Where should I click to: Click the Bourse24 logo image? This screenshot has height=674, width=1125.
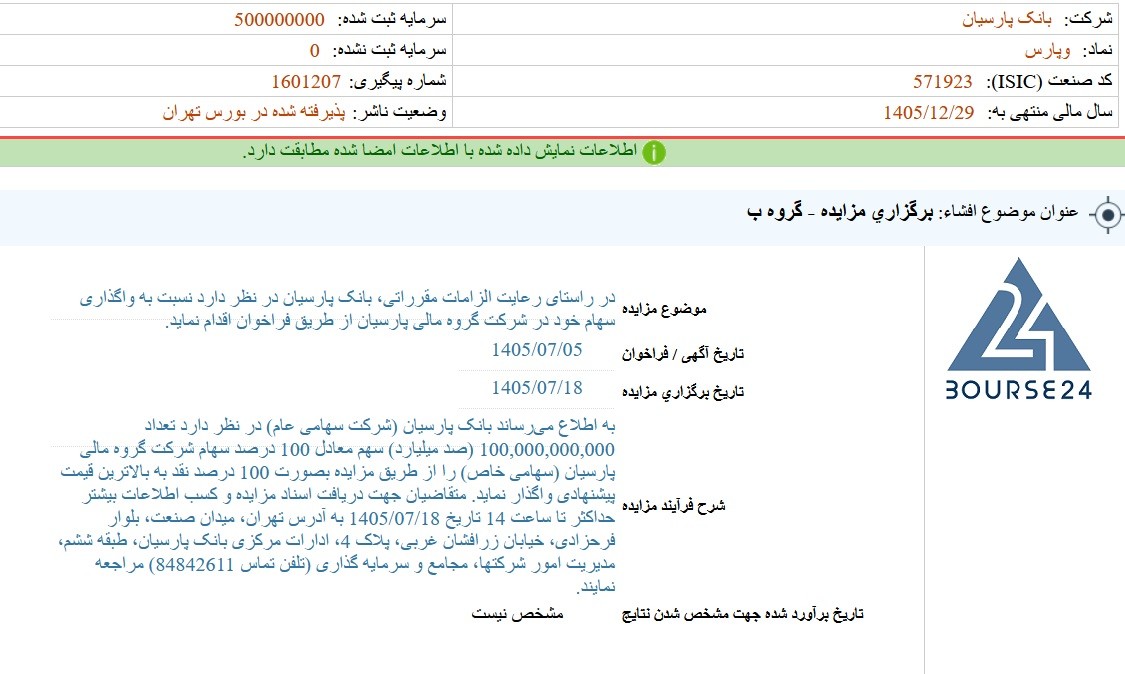point(1019,329)
